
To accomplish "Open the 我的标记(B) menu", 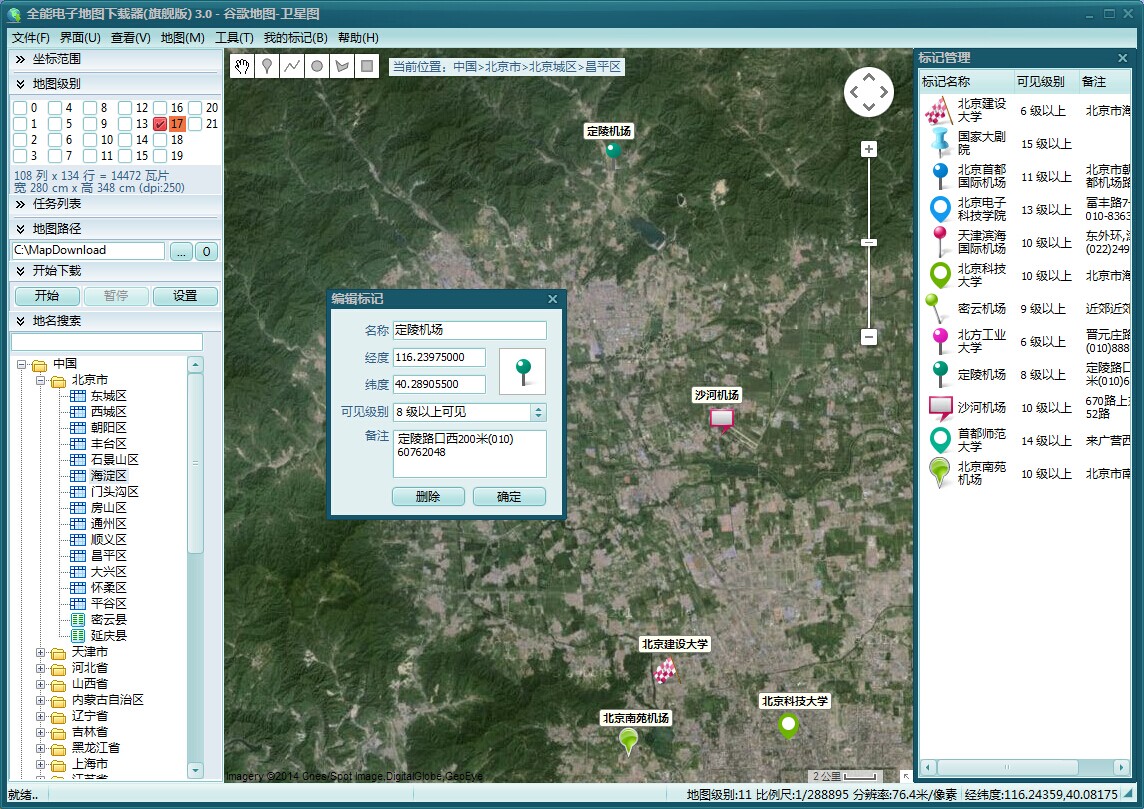I will [295, 38].
